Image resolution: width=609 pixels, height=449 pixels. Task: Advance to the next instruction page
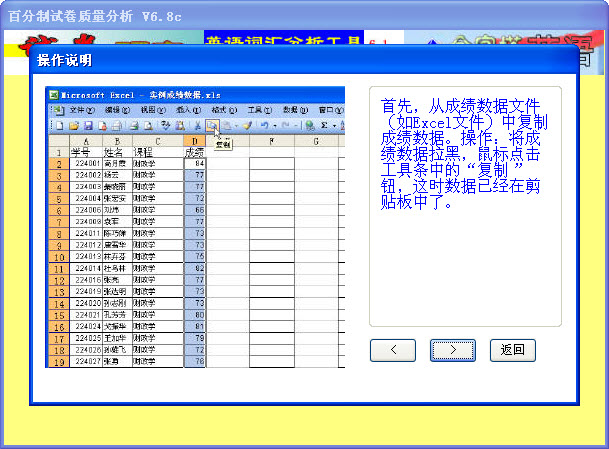(x=453, y=350)
